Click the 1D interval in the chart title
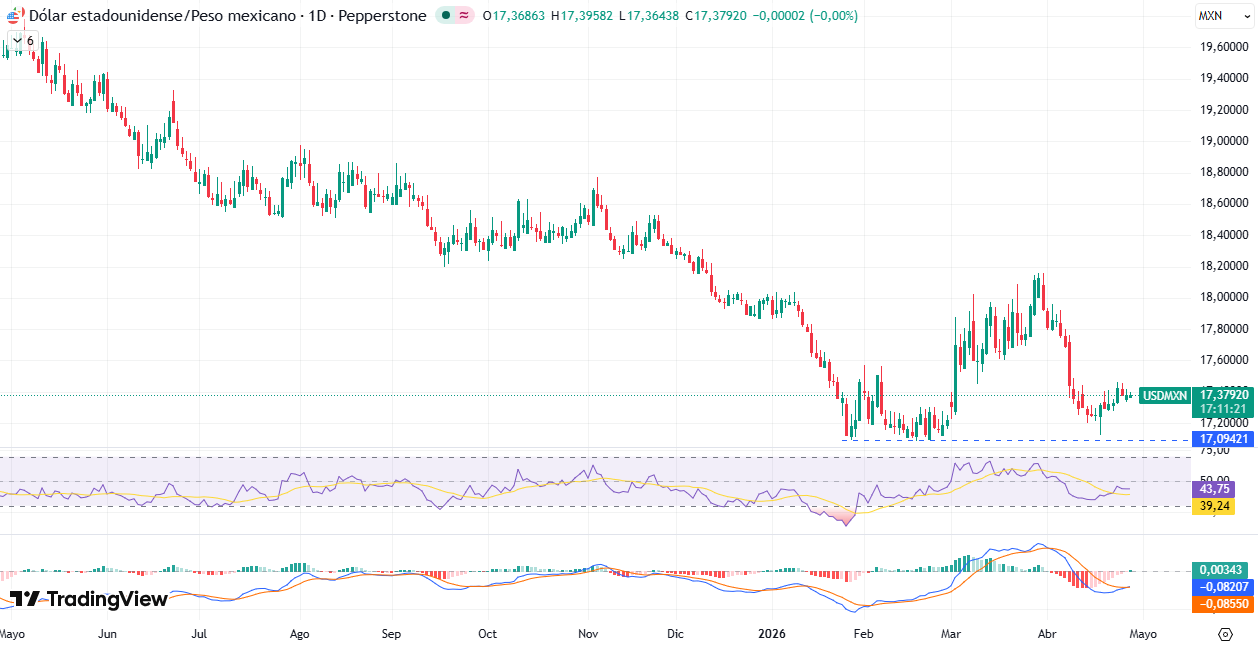 click(x=317, y=16)
